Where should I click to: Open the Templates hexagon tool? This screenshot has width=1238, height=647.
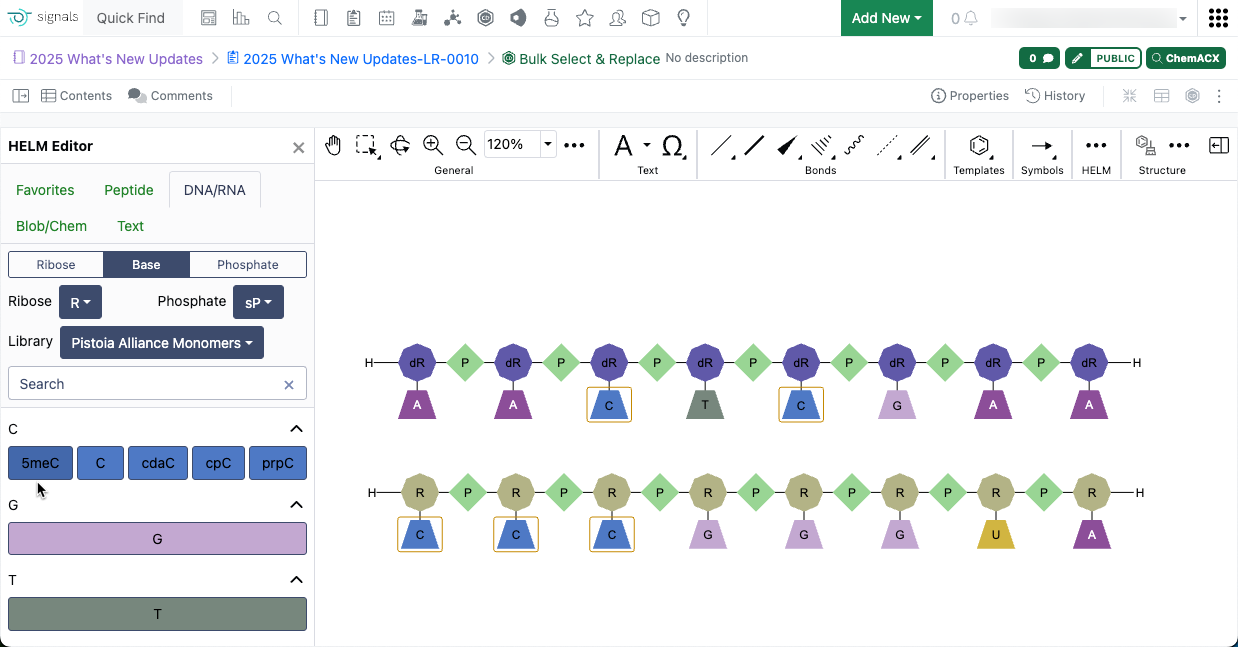[979, 146]
